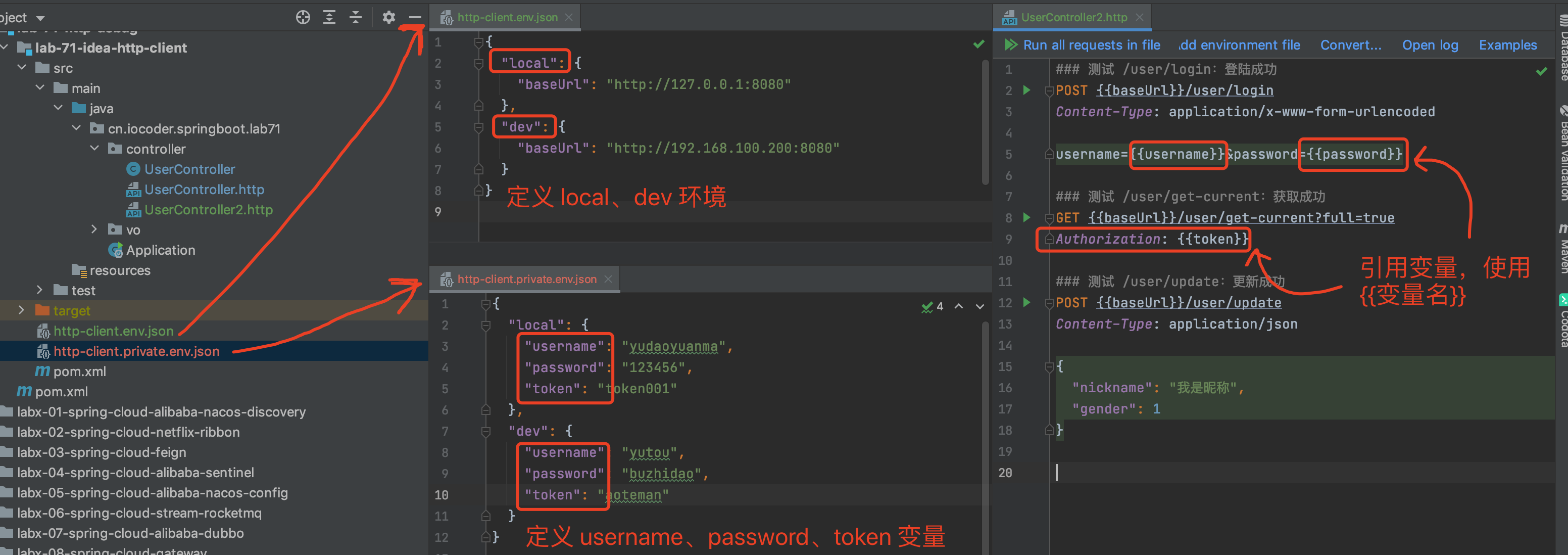Select labx-01-spring-cloud-alibaba-nacos-discovery folder
This screenshot has height=555, width=1568.
pyautogui.click(x=161, y=411)
